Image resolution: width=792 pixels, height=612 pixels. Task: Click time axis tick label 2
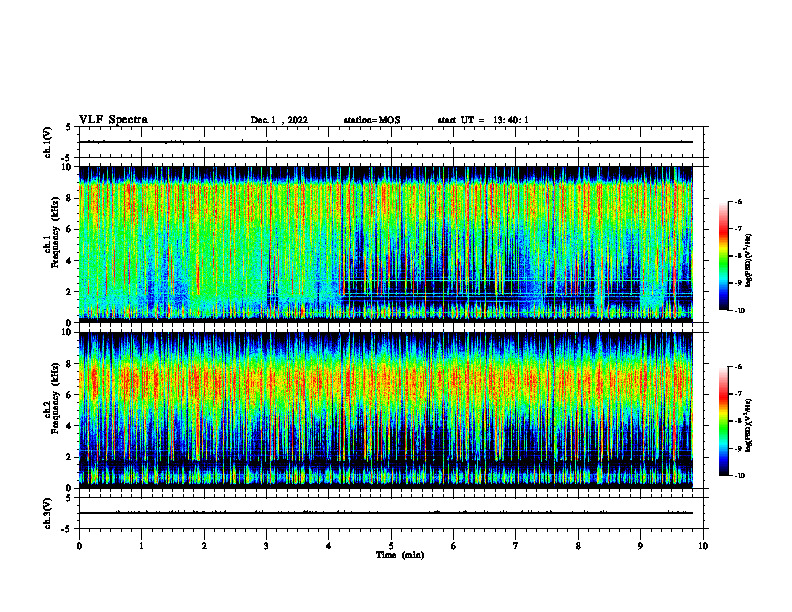[204, 546]
